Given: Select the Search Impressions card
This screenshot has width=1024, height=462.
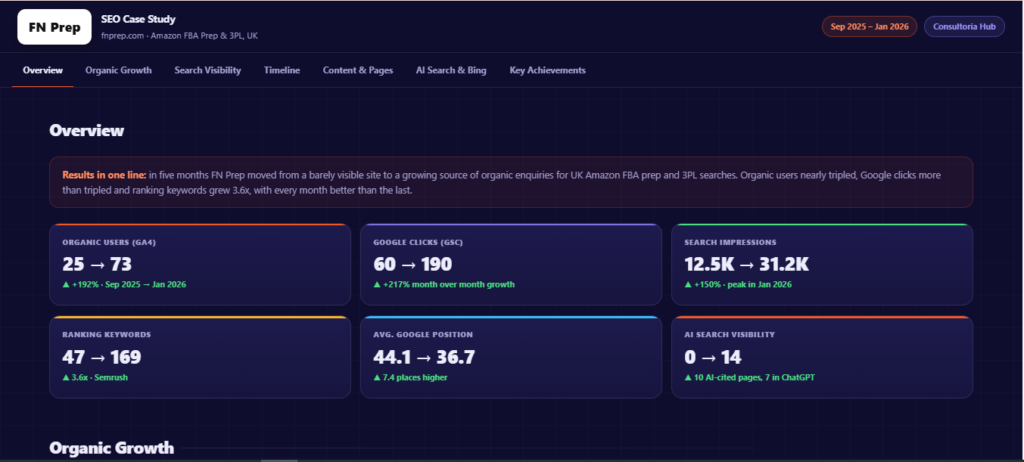Looking at the screenshot, I should (x=822, y=265).
